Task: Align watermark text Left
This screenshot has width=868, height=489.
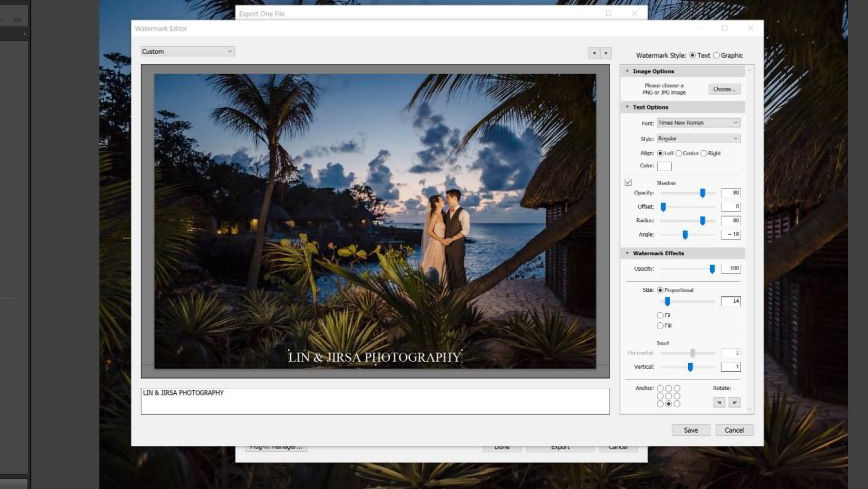Action: point(660,153)
